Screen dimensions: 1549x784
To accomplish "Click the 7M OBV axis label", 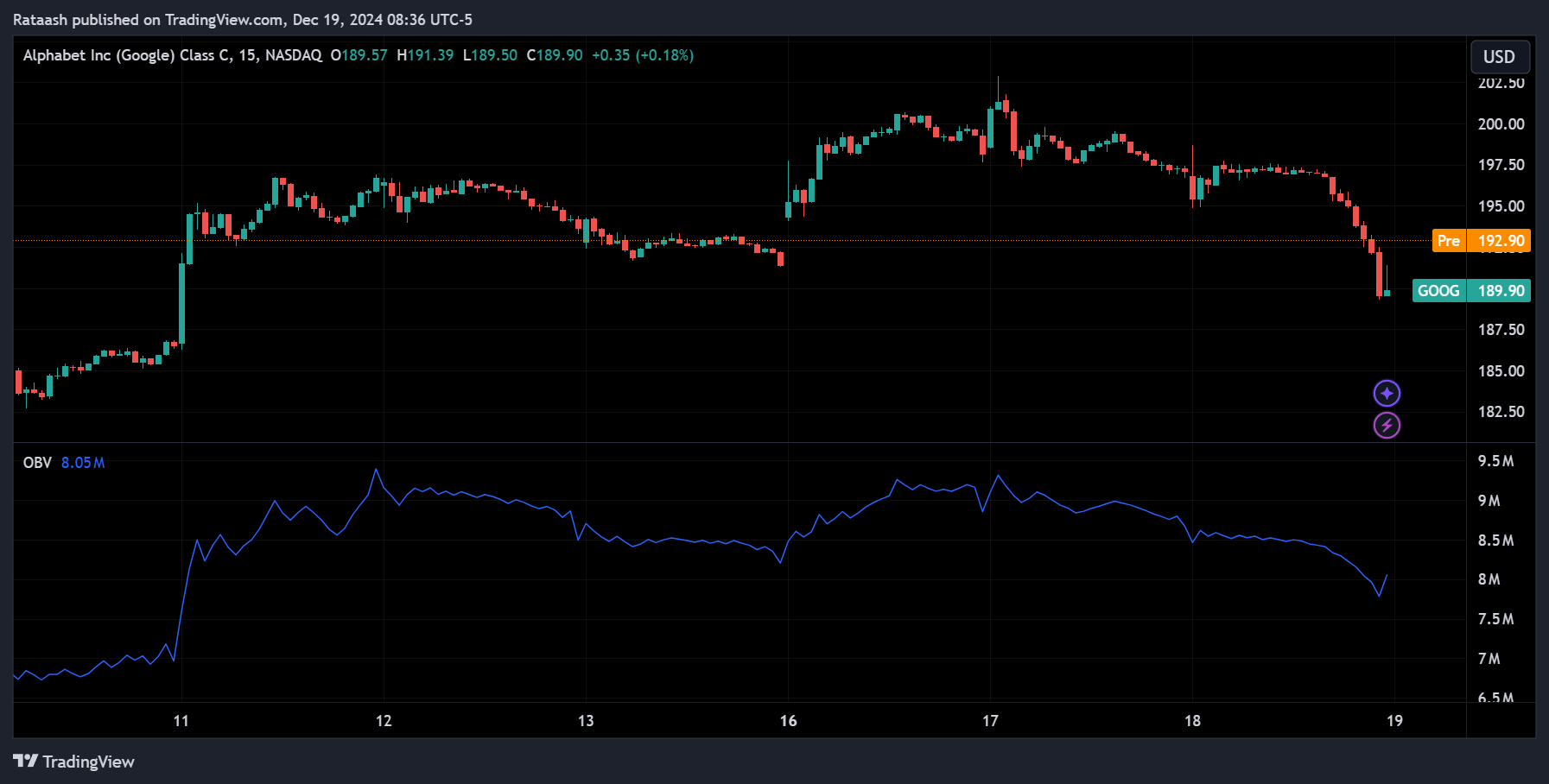I will coord(1489,659).
